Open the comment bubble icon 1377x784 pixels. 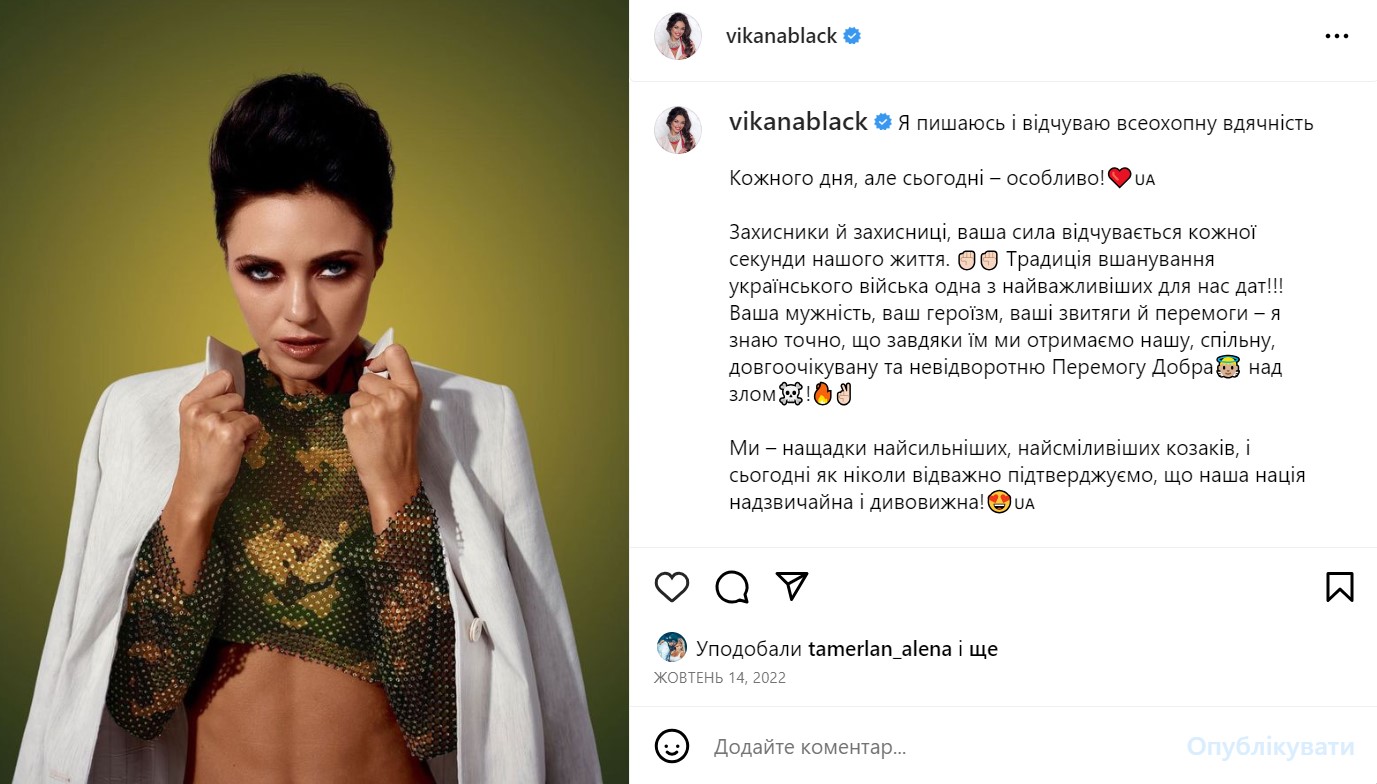click(732, 586)
